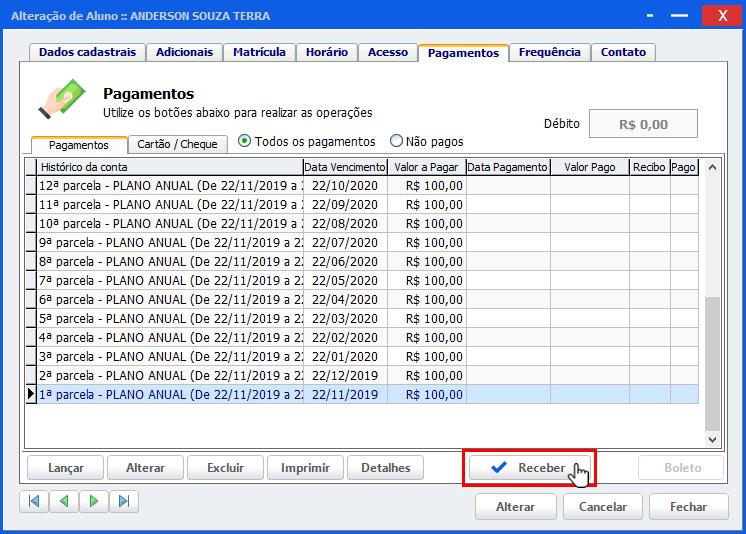Click Valor Pago column header
Image resolution: width=746 pixels, height=534 pixels.
pos(590,167)
